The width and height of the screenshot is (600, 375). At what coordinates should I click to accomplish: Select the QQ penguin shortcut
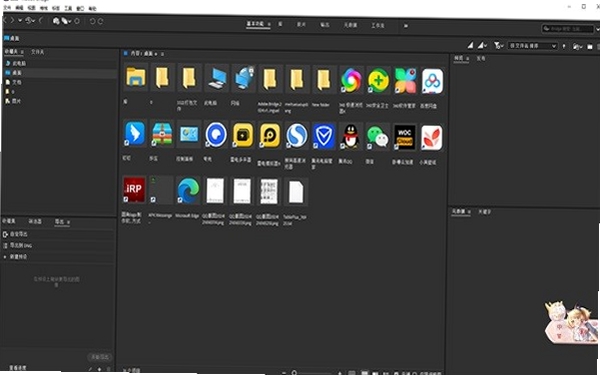[351, 137]
